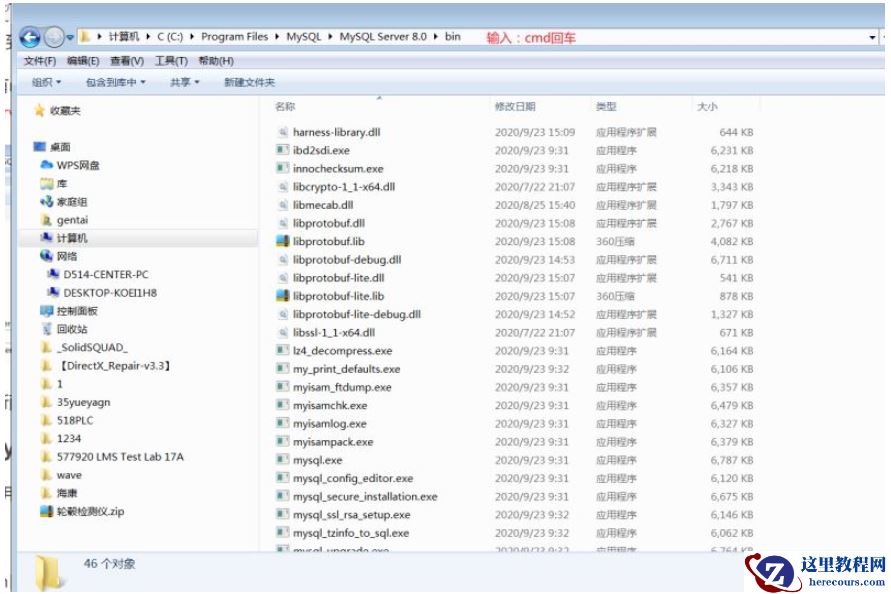Expand the arrow after MySQL Server 8.0

[436, 37]
